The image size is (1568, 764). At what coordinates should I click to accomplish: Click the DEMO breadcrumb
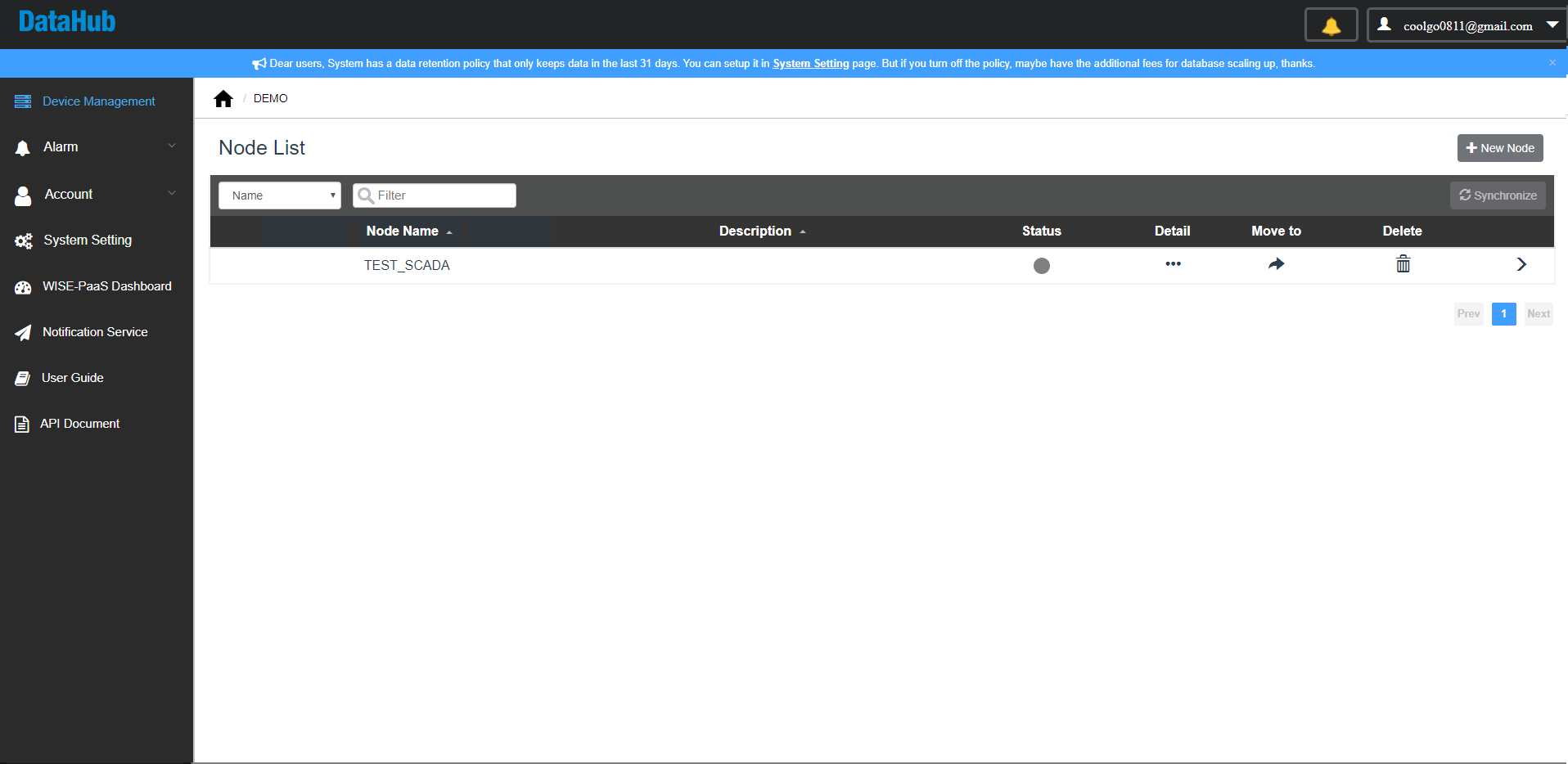tap(270, 98)
